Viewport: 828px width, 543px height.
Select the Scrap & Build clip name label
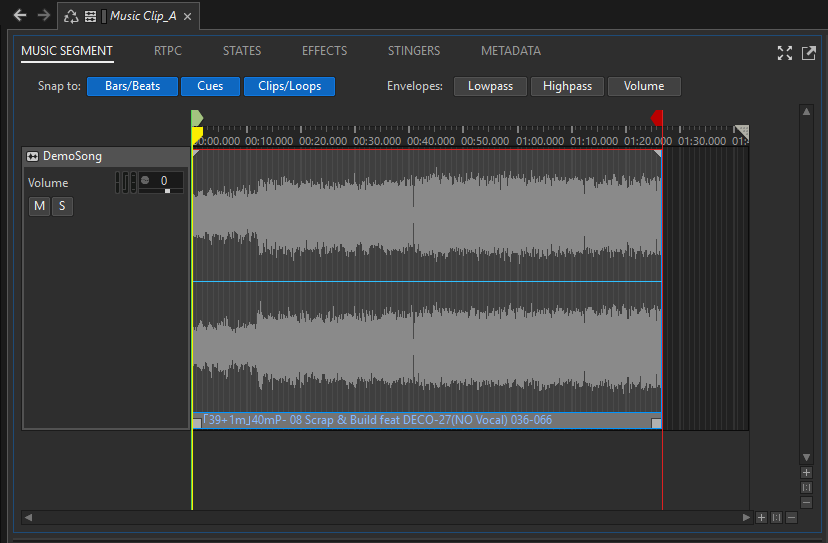378,420
